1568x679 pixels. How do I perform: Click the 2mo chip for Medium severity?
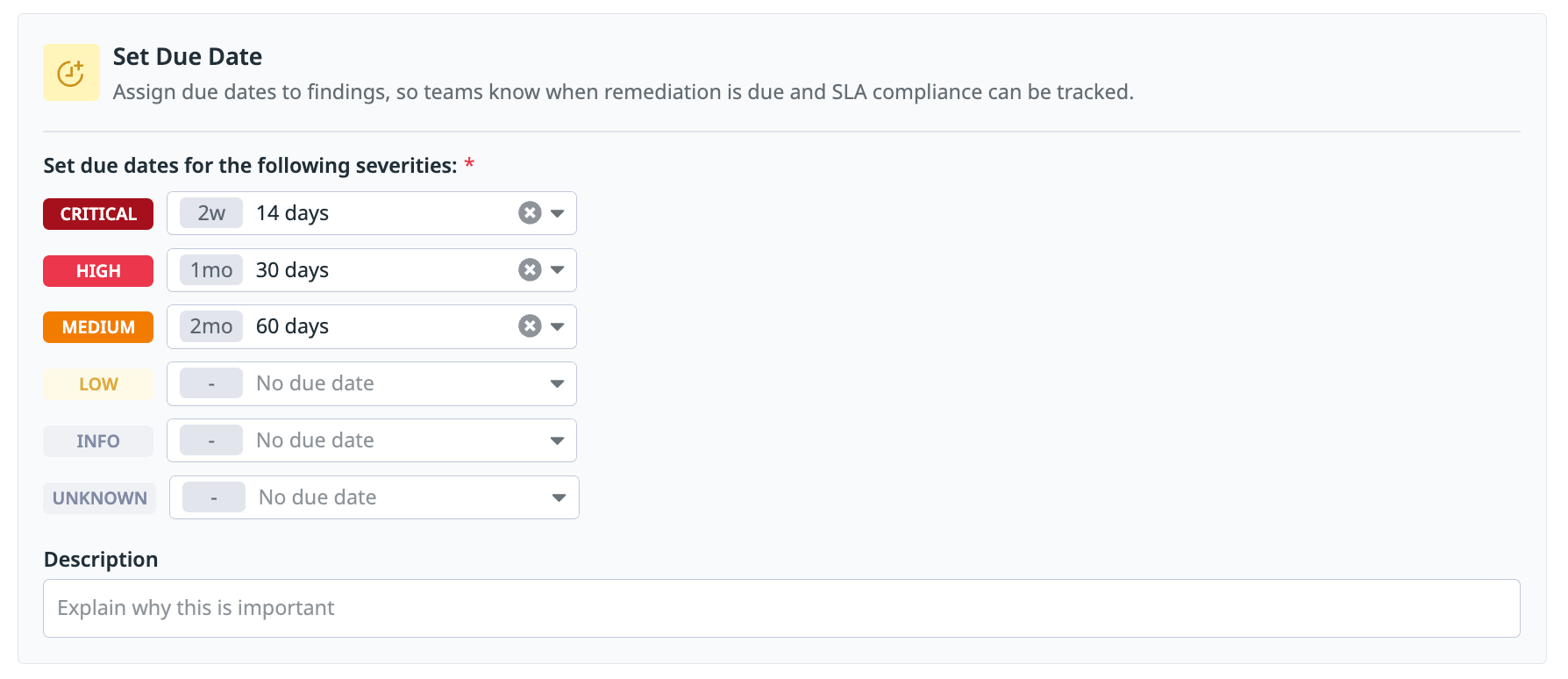click(x=210, y=325)
